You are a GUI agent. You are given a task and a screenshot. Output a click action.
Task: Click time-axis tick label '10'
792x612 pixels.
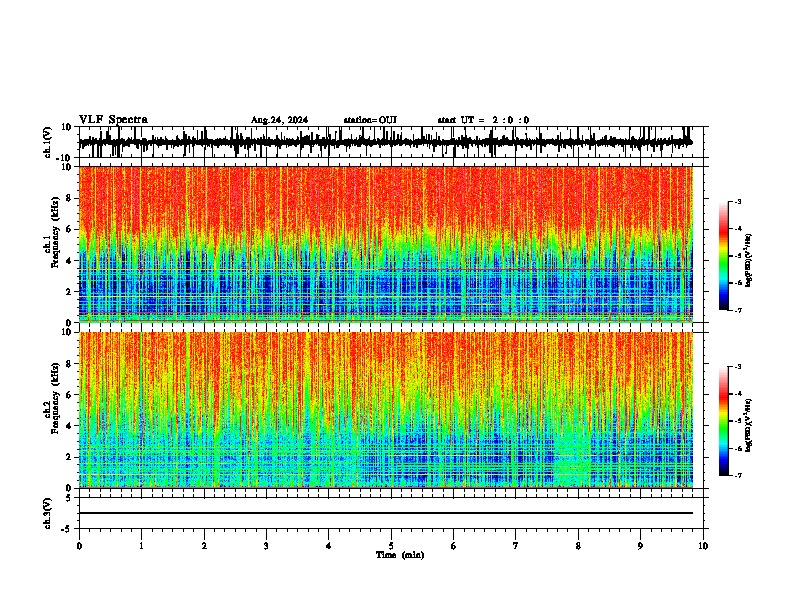[x=703, y=546]
